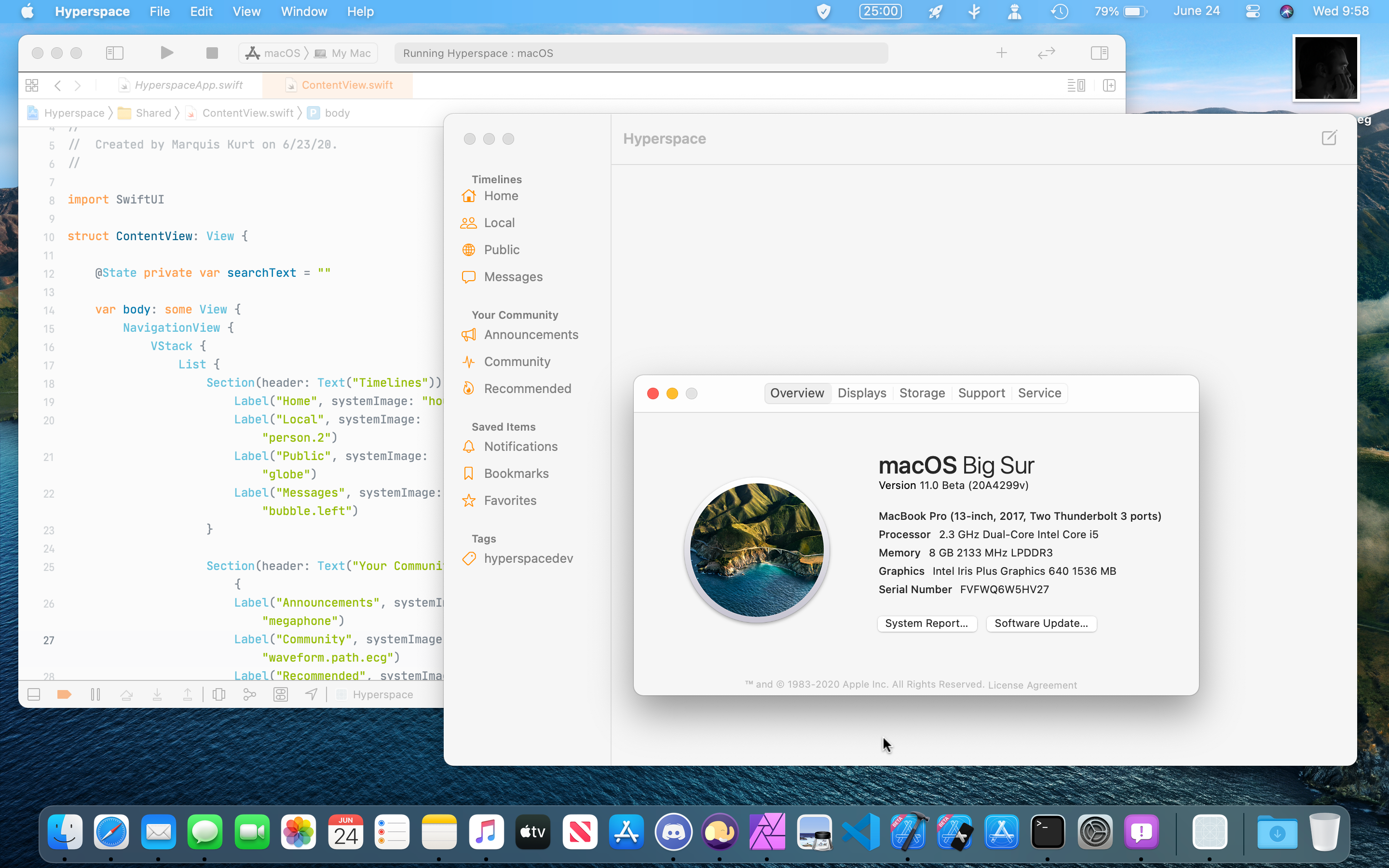This screenshot has height=868, width=1389.
Task: Open Xcode library with plus button
Action: tap(1001, 53)
